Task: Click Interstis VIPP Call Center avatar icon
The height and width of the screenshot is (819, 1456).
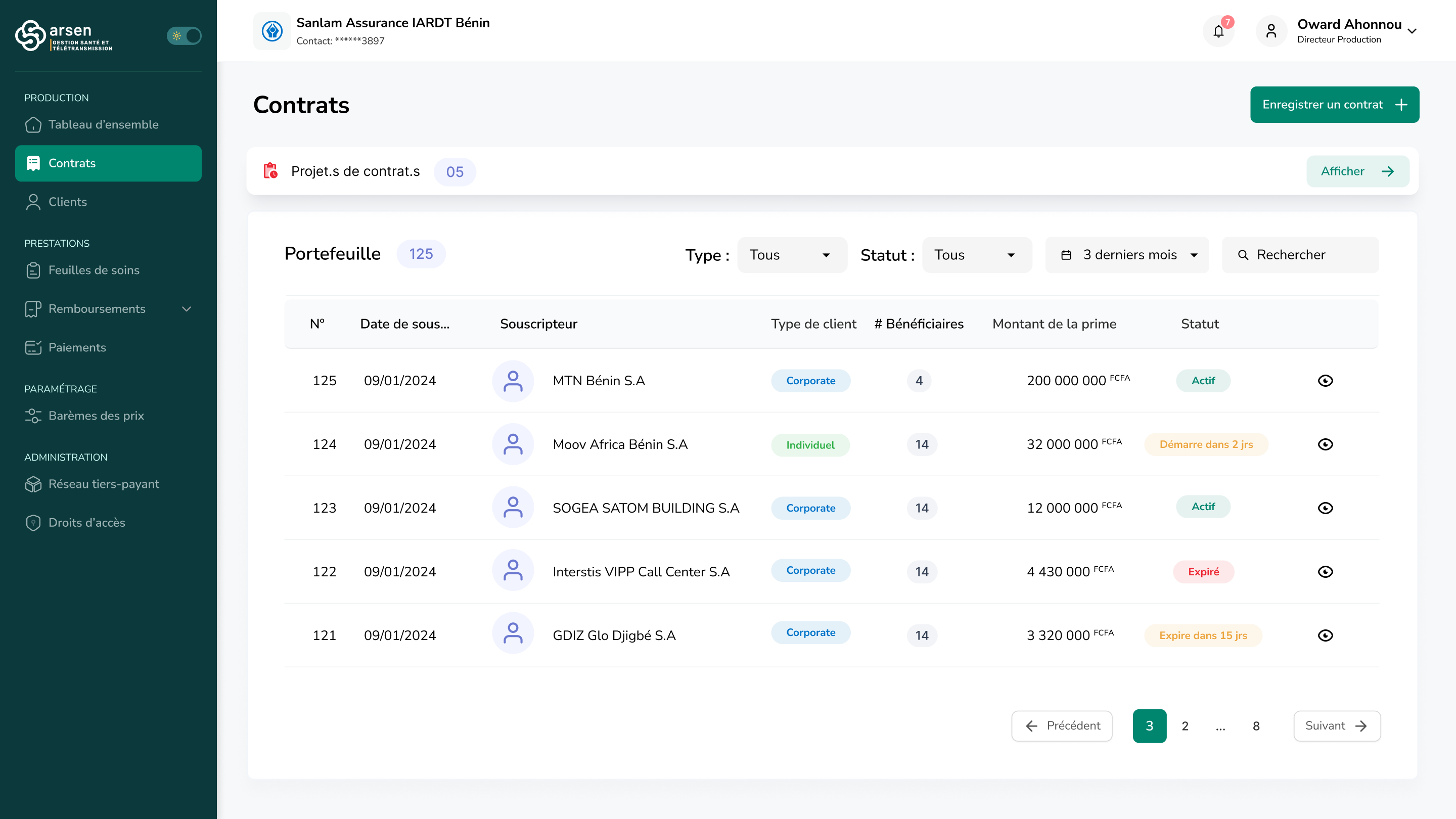Action: point(513,571)
